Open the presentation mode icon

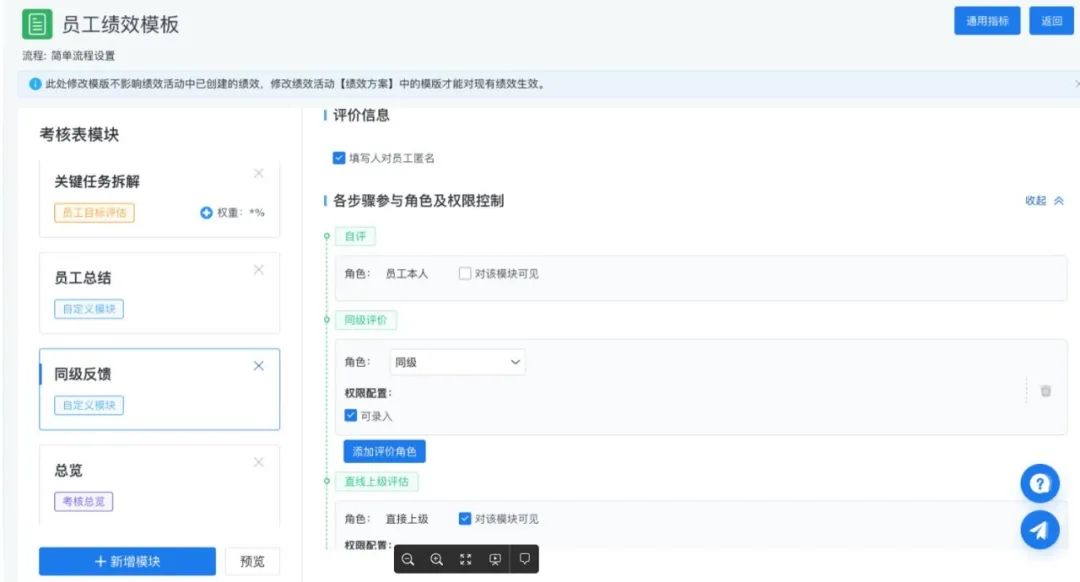point(494,559)
